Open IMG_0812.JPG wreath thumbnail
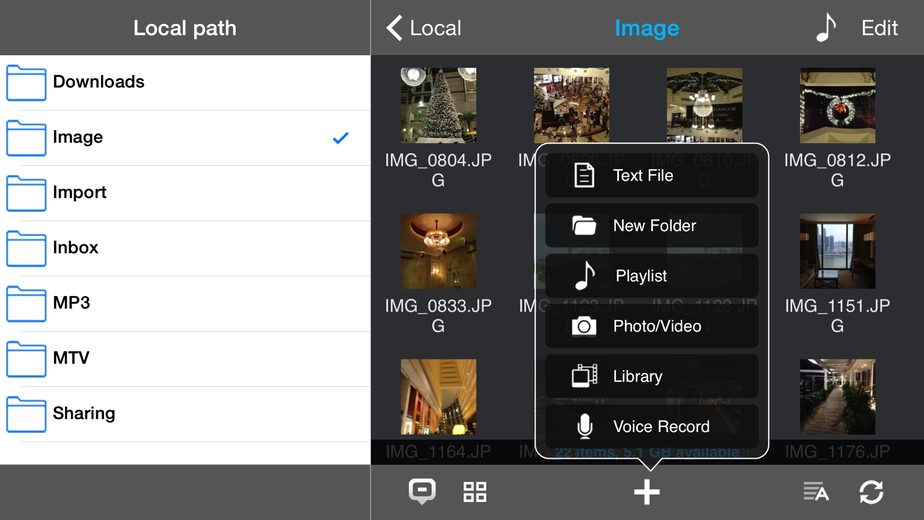Image resolution: width=924 pixels, height=520 pixels. (x=837, y=105)
